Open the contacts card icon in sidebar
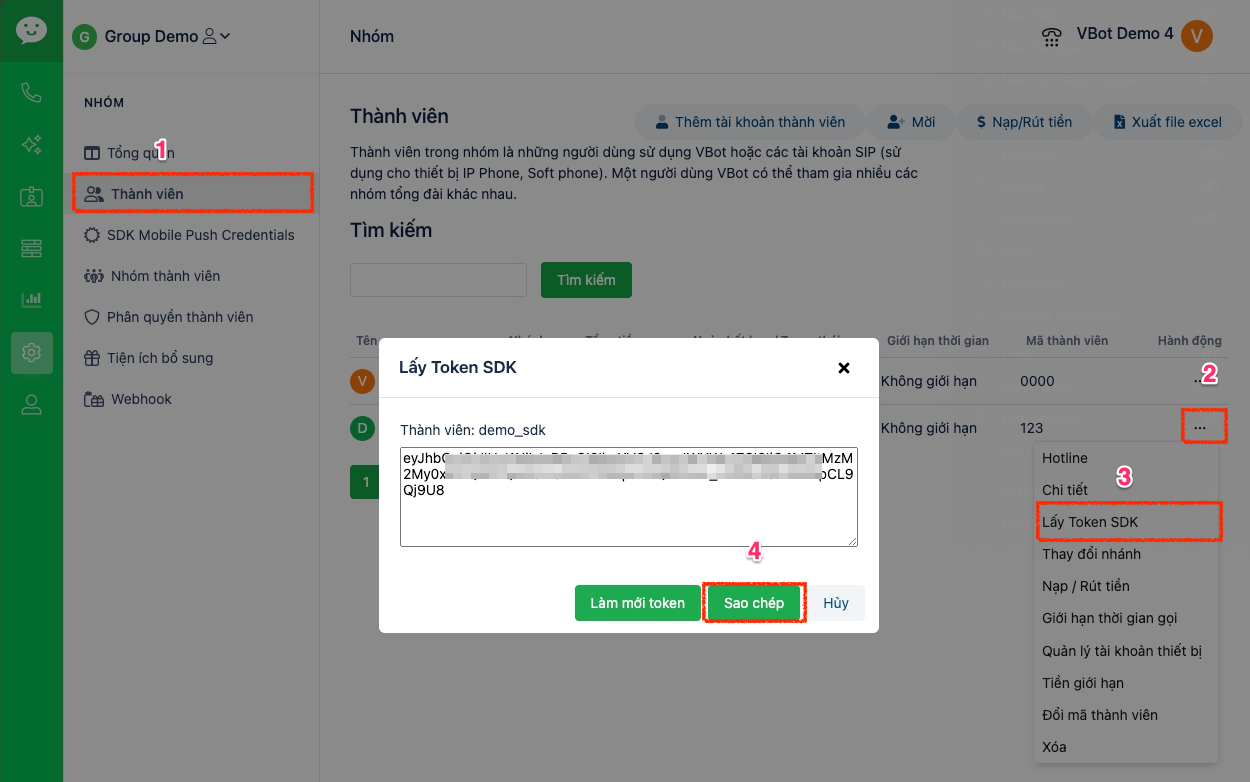The image size is (1250, 782). [31, 197]
